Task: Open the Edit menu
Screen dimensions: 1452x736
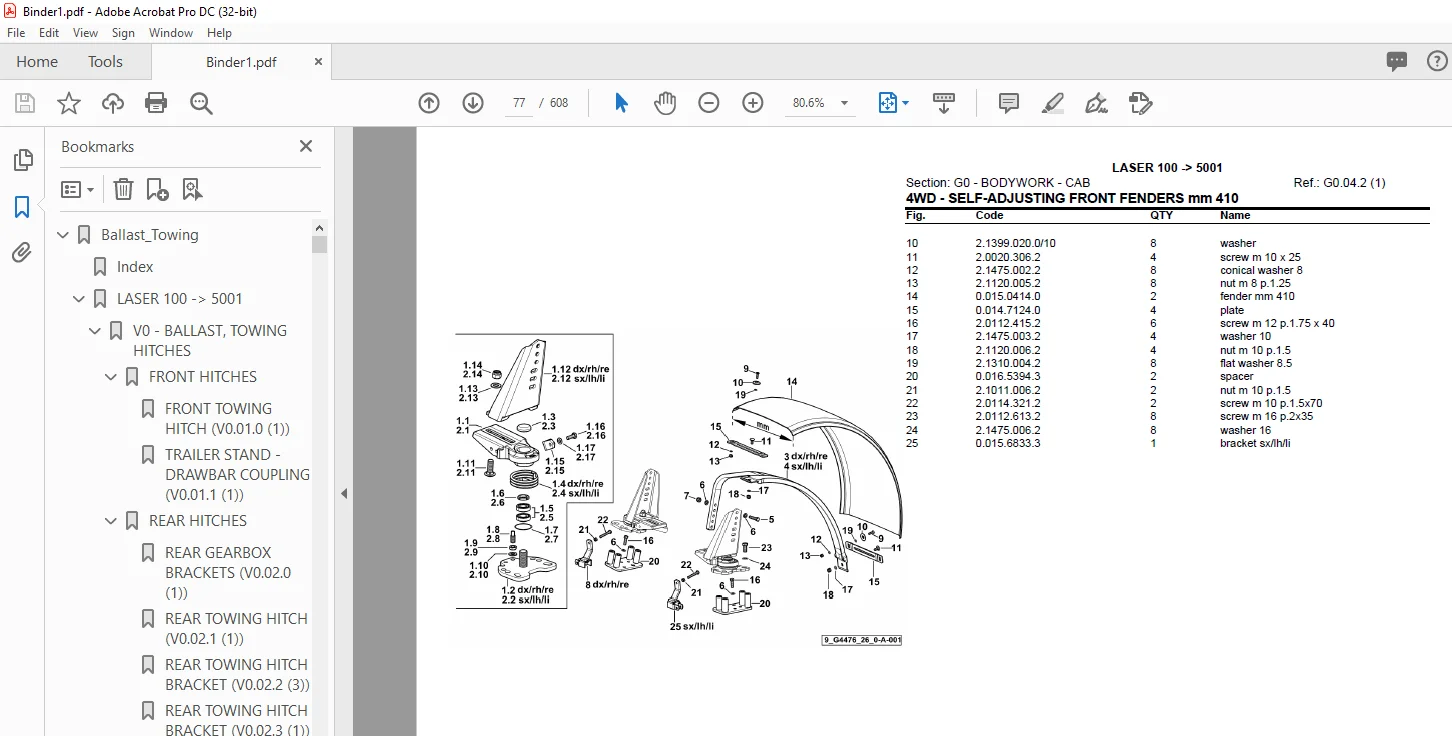Action: 49,33
